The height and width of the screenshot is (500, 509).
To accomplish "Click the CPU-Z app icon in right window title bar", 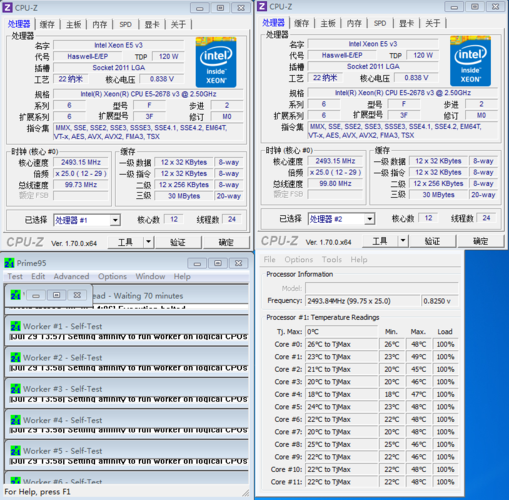I will (x=262, y=6).
